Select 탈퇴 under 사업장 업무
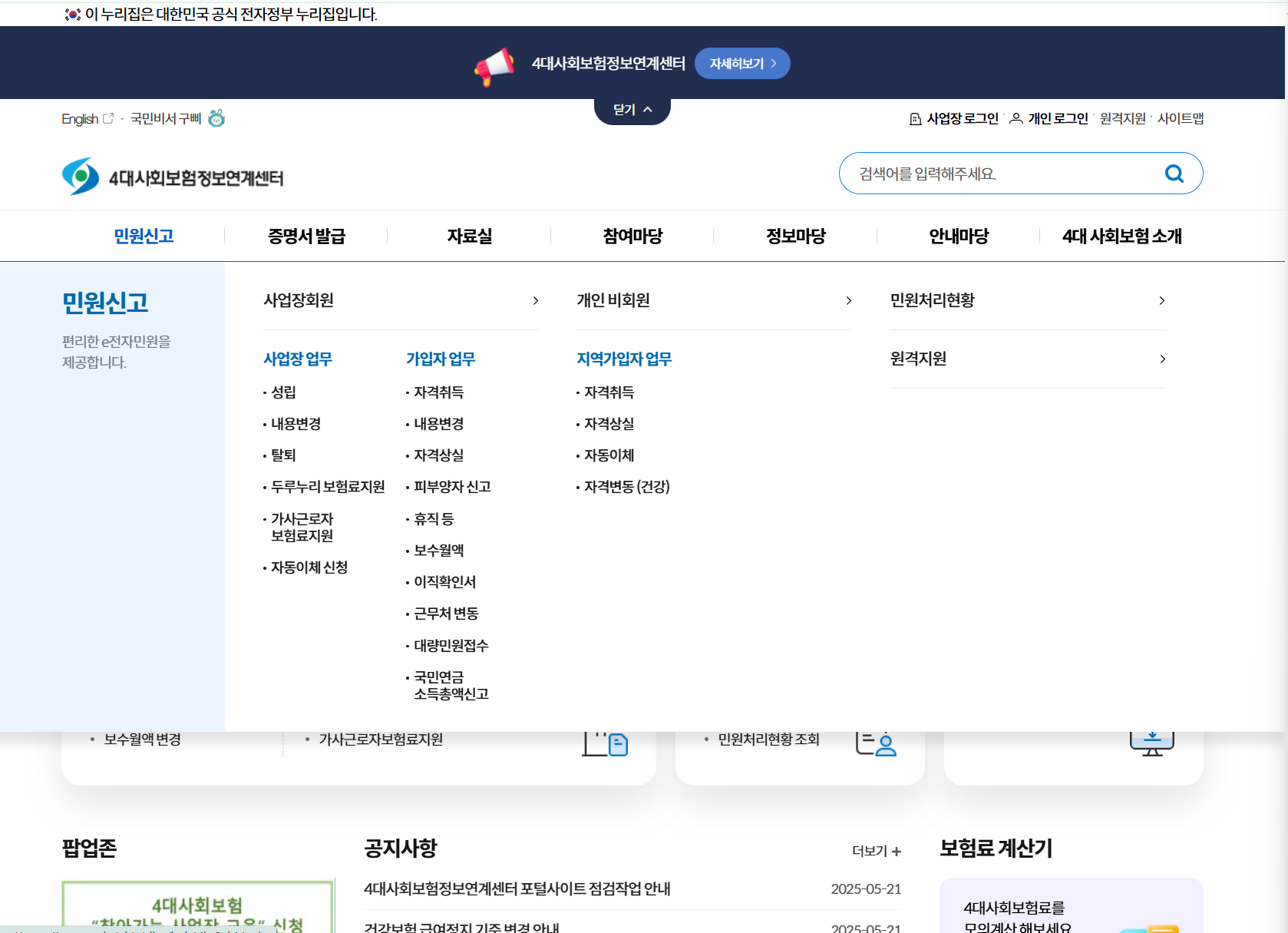Viewport: 1288px width, 933px height. 283,455
